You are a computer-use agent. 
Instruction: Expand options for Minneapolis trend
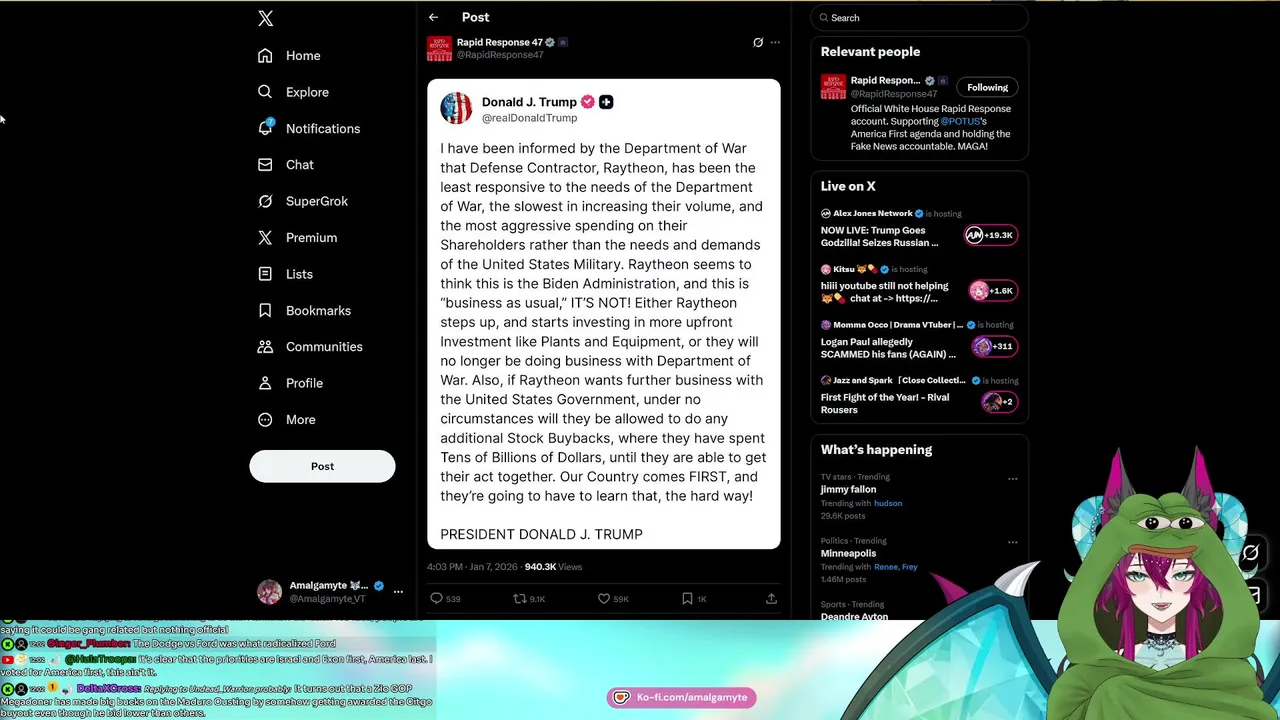1012,542
